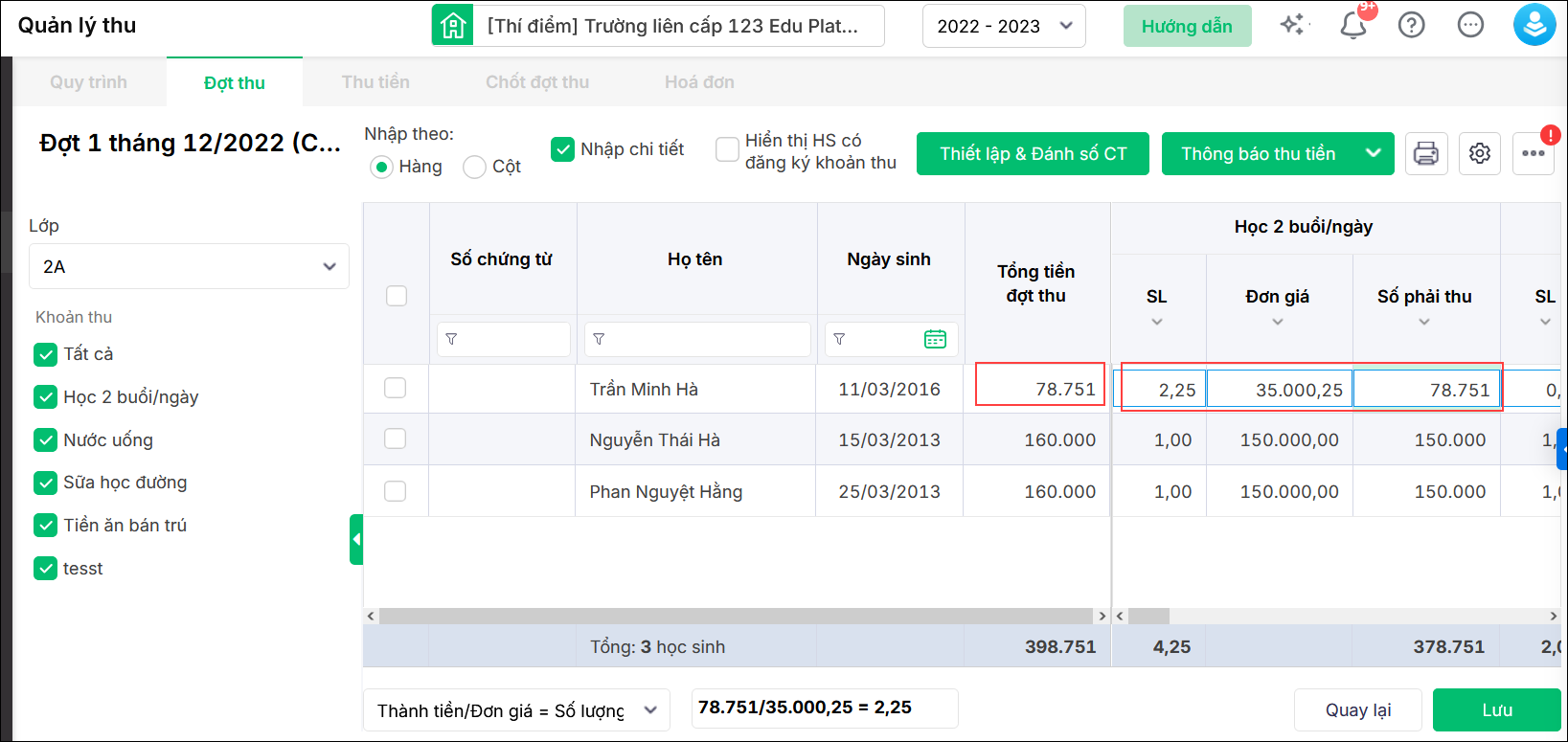Click the formula result field 78.751/35.000,25 = 2,25
Screen dimensions: 1568x742
pos(825,708)
